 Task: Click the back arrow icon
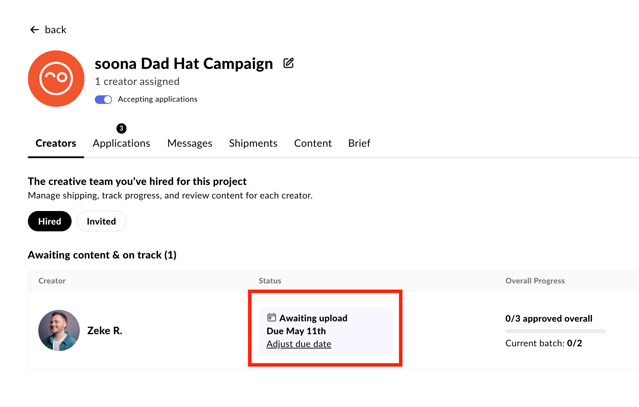(35, 30)
